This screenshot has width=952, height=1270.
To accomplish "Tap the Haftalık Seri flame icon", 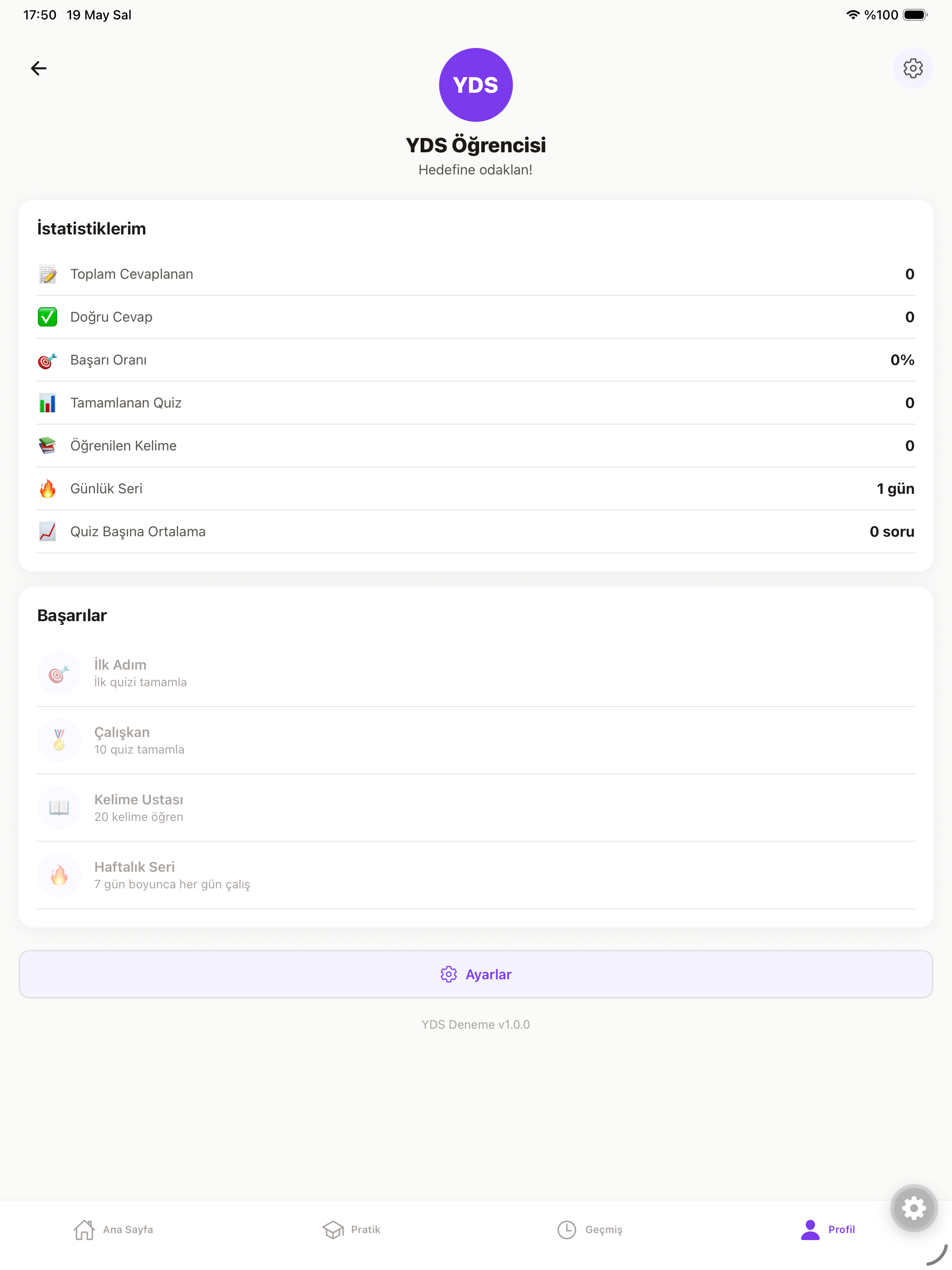I will [59, 875].
